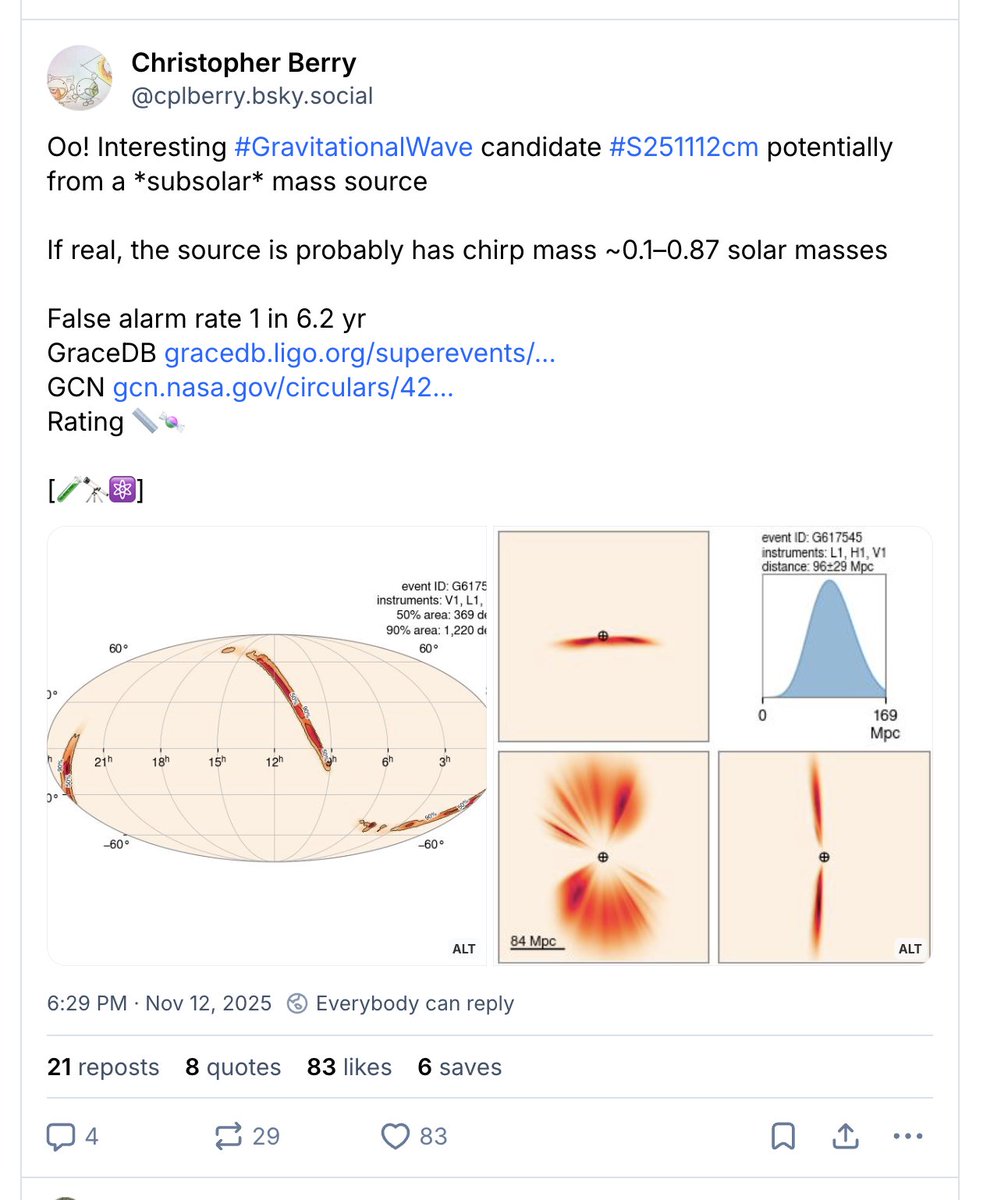The image size is (983, 1200).
Task: Click the reply speech bubble icon
Action: point(61,1136)
